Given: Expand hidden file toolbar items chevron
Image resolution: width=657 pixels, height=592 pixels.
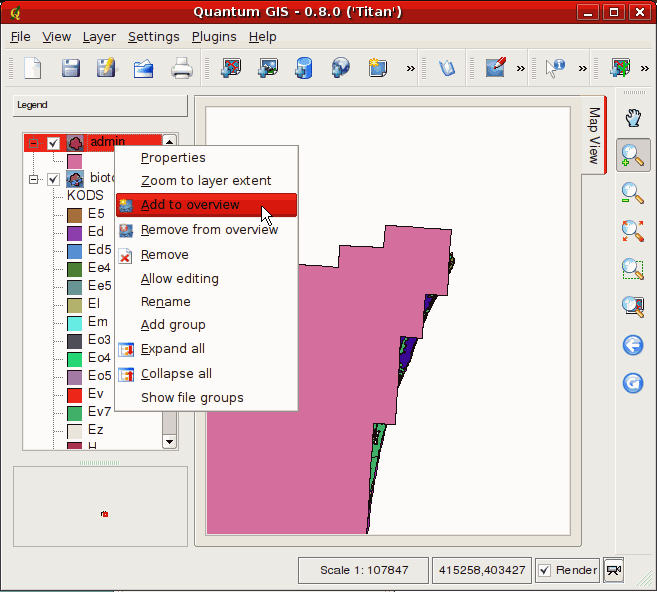Looking at the screenshot, I should [411, 68].
